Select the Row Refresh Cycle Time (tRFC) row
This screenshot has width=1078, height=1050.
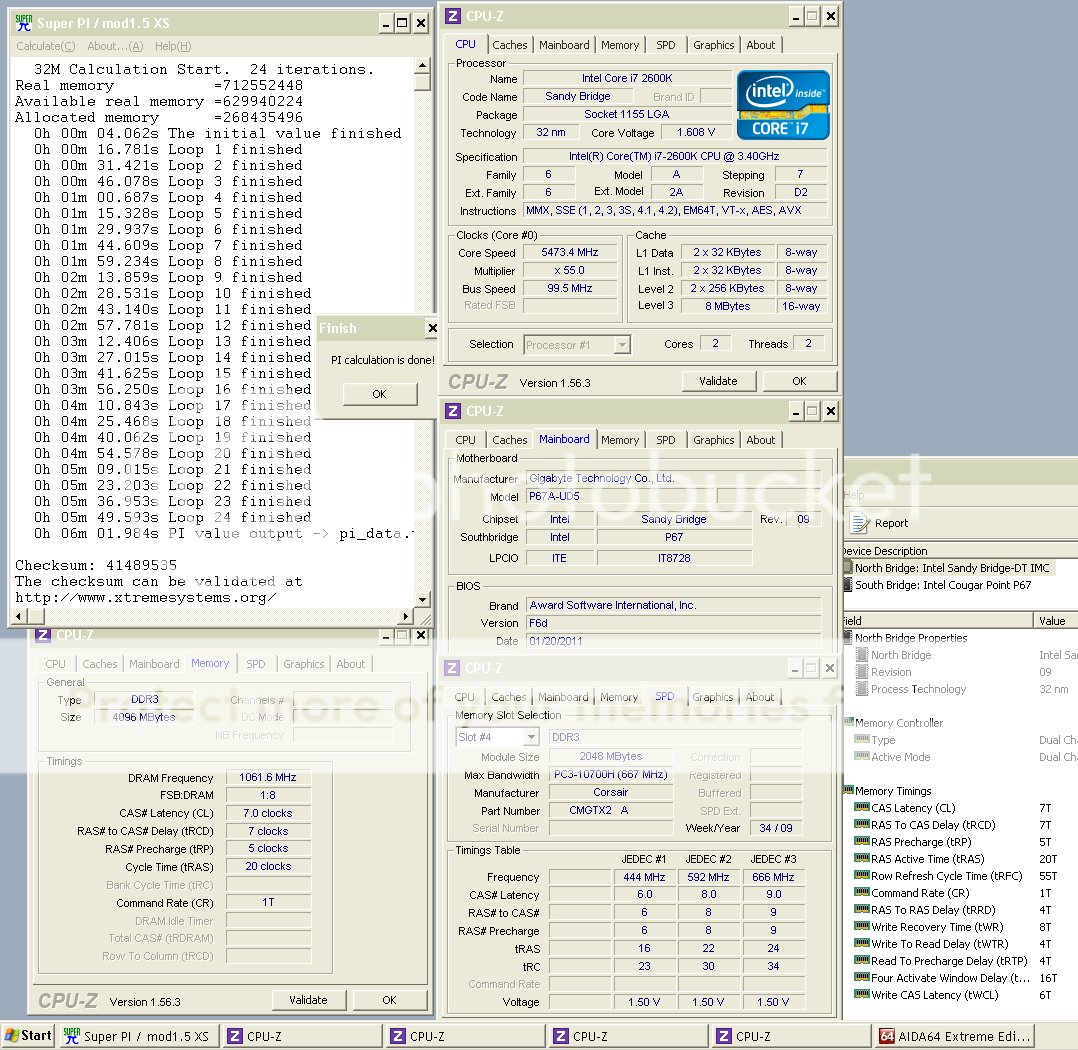[x=945, y=876]
